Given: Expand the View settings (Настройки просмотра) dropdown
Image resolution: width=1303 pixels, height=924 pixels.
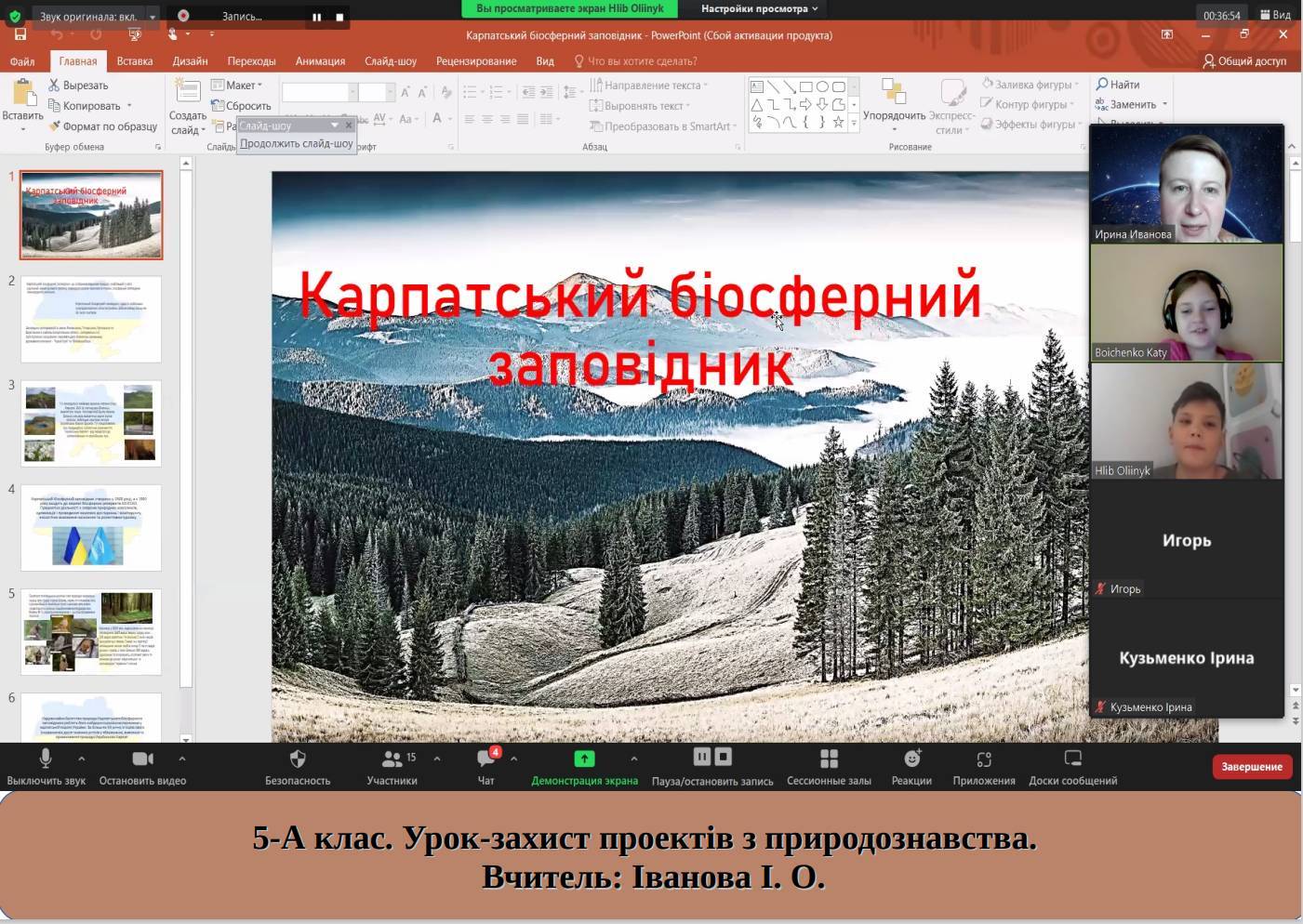Looking at the screenshot, I should (759, 8).
